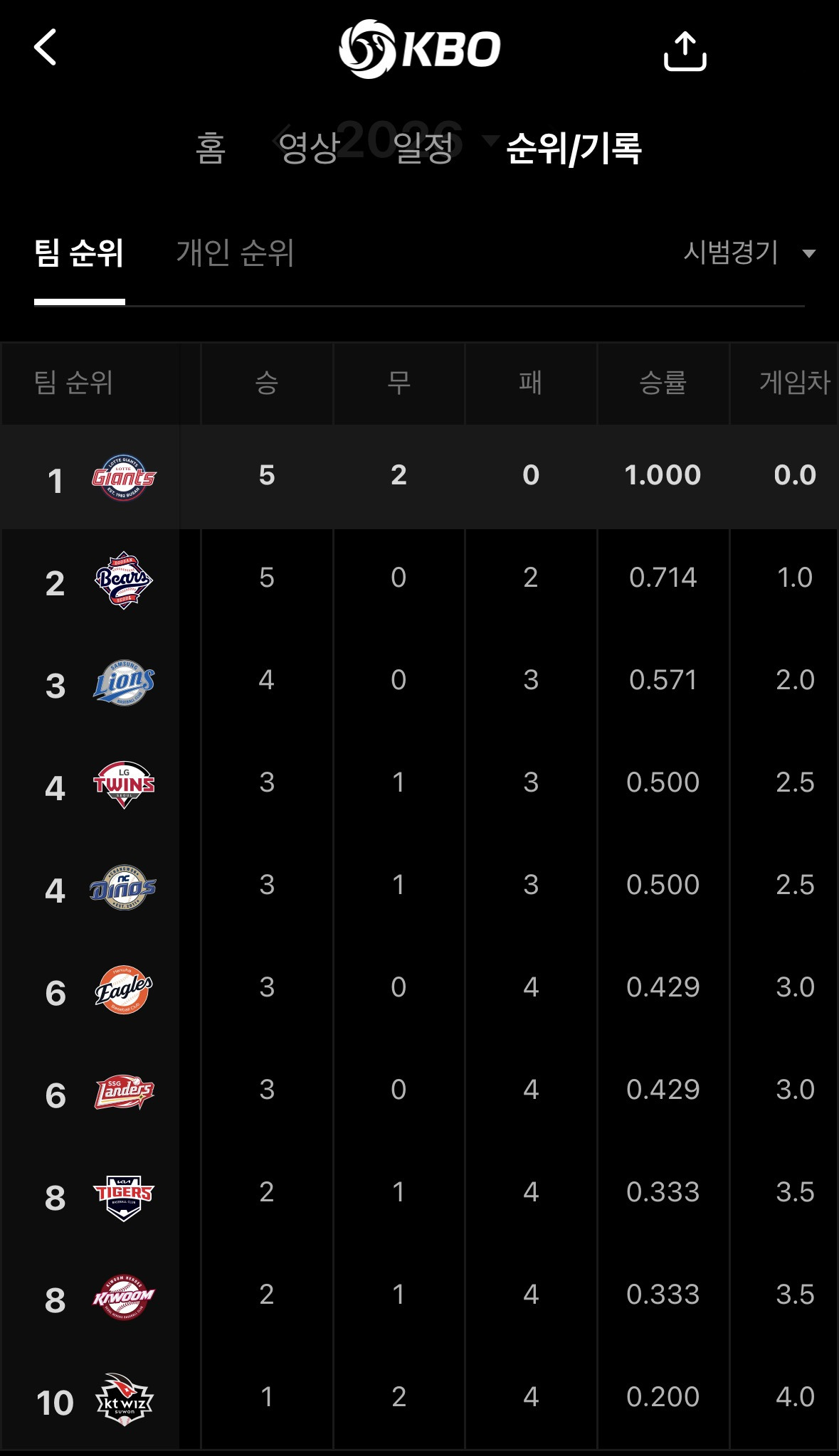Go to the 홈 menu
839x1456 pixels.
[x=211, y=149]
